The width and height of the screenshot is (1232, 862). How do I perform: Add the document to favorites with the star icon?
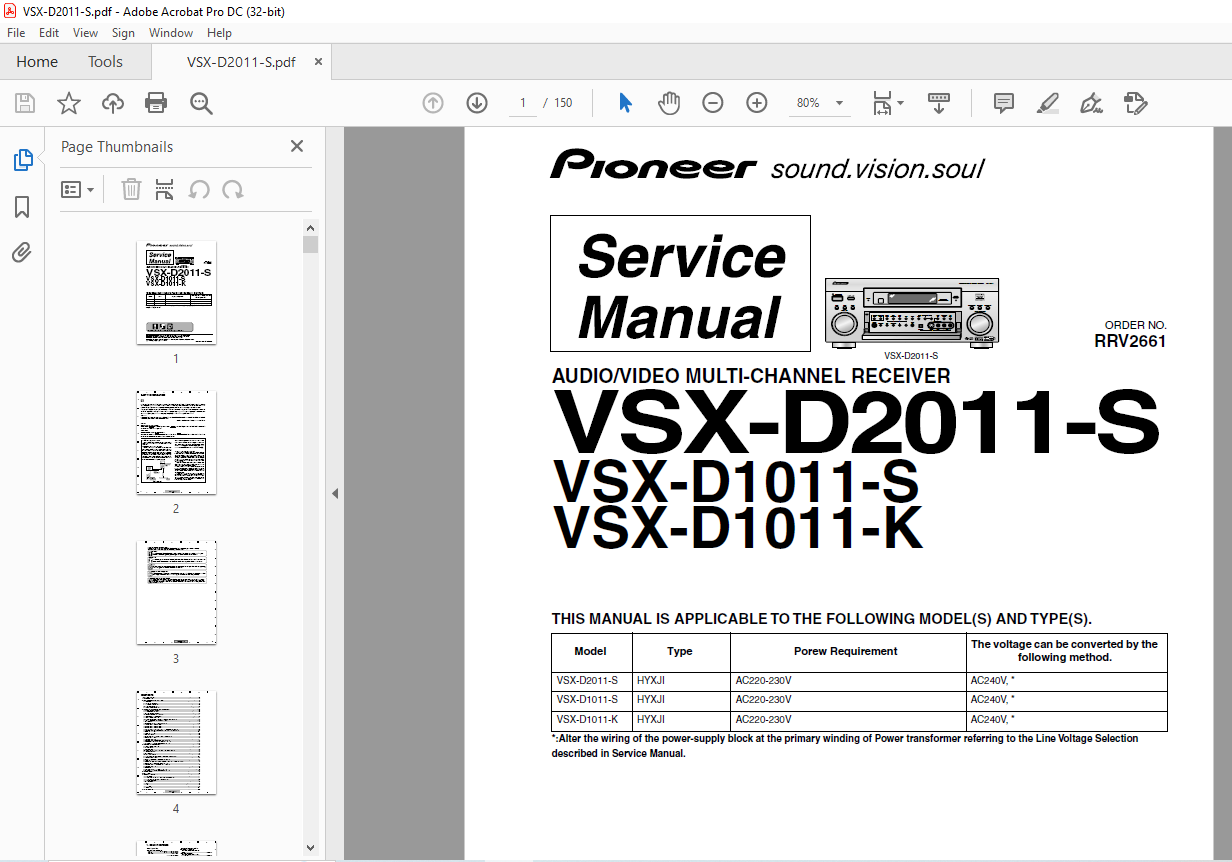68,103
